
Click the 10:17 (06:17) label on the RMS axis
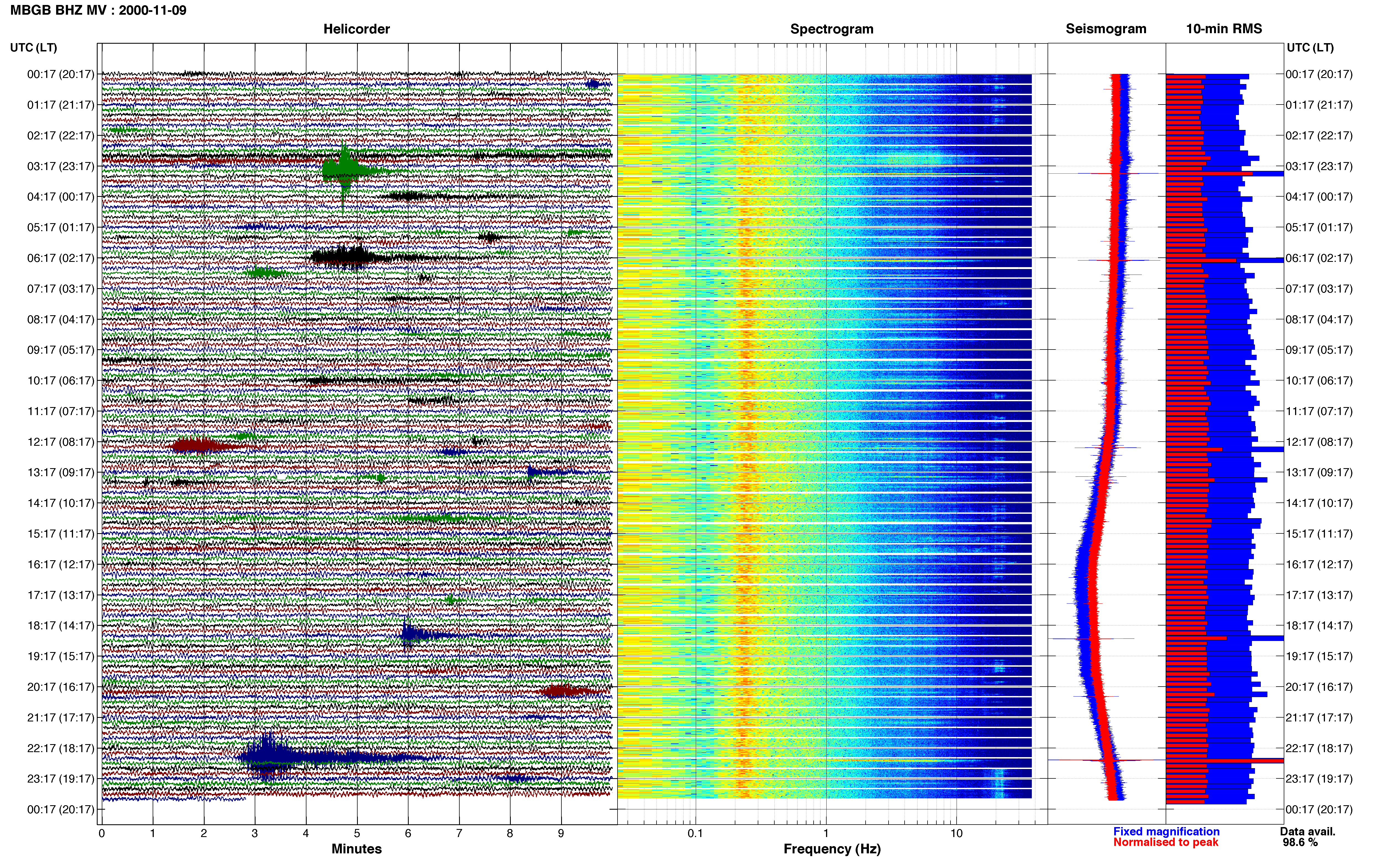(x=1319, y=380)
